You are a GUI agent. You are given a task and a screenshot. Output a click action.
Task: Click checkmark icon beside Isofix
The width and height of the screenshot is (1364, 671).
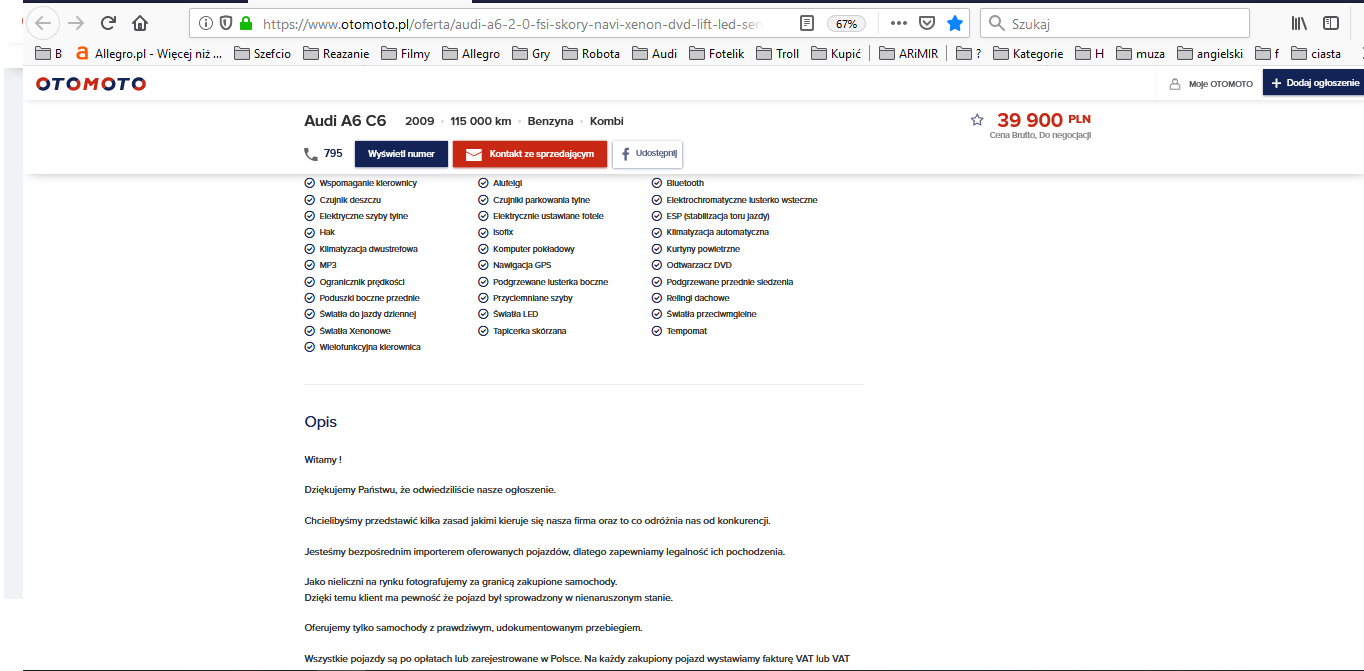coord(483,232)
